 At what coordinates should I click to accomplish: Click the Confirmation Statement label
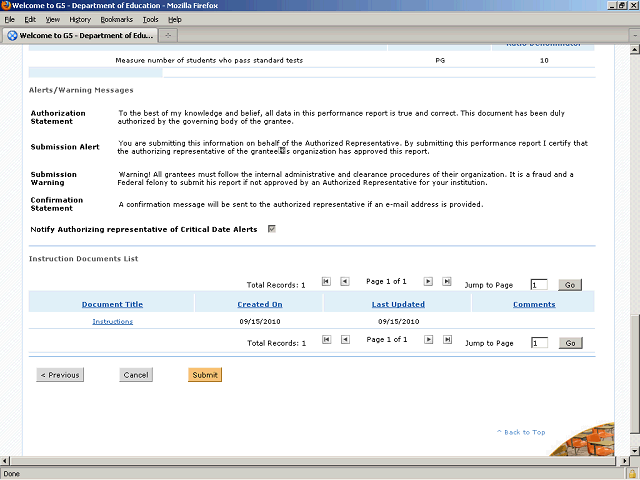point(57,204)
